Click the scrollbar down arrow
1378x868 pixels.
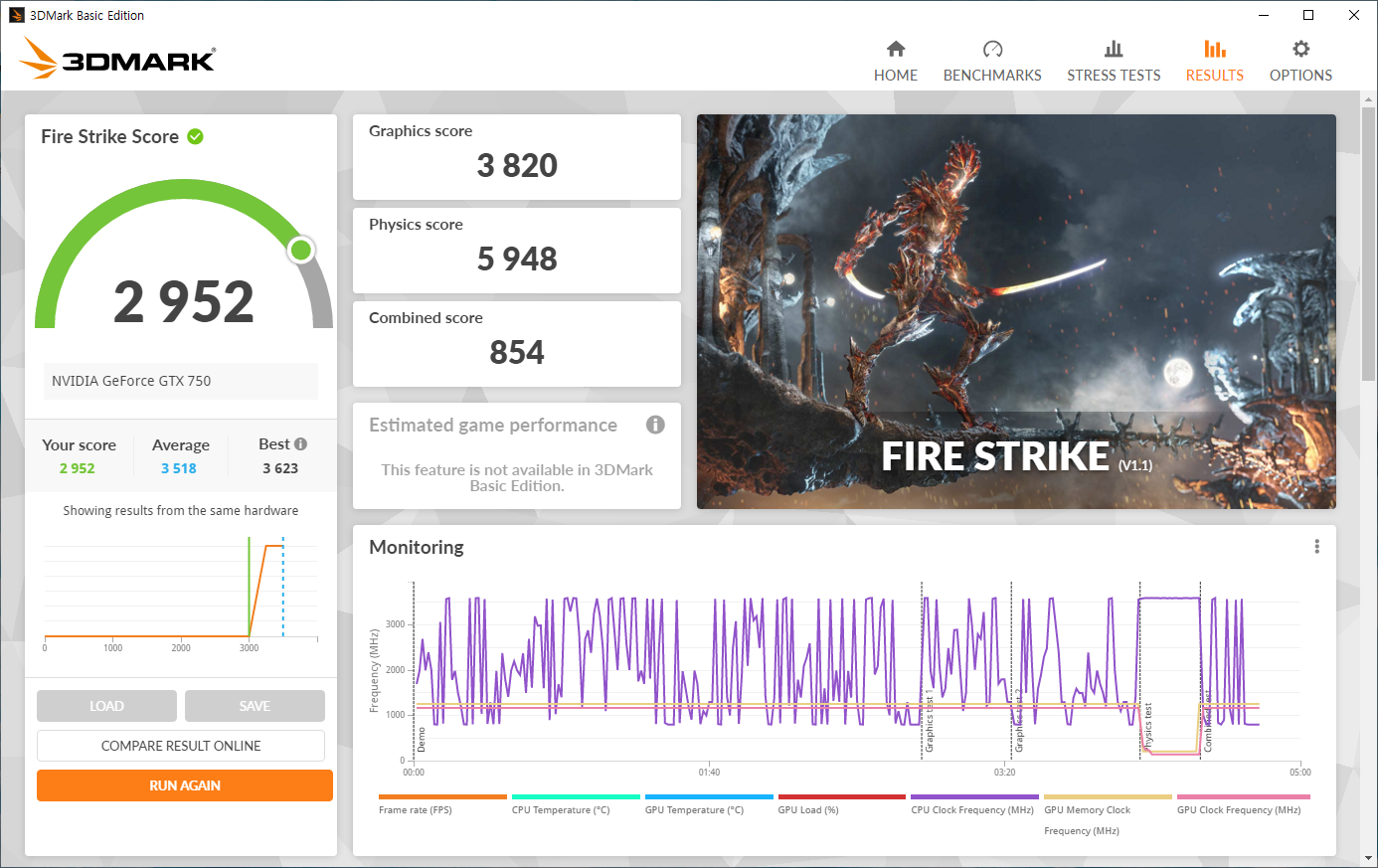[1368, 857]
